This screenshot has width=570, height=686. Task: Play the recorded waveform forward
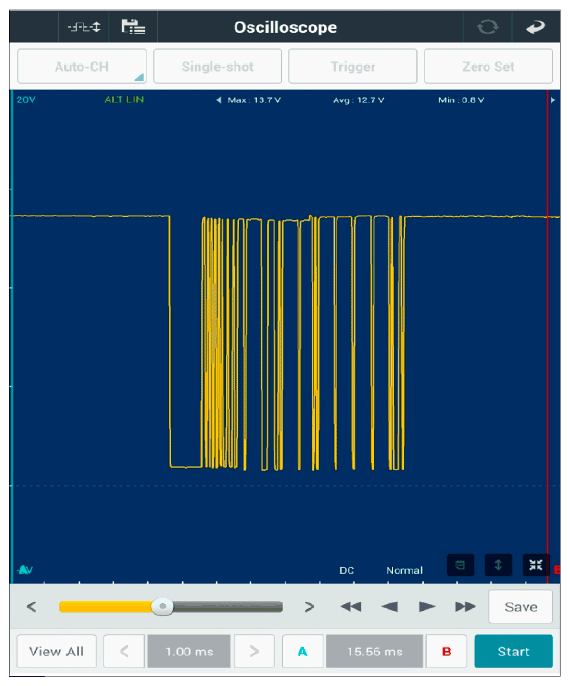pyautogui.click(x=427, y=607)
